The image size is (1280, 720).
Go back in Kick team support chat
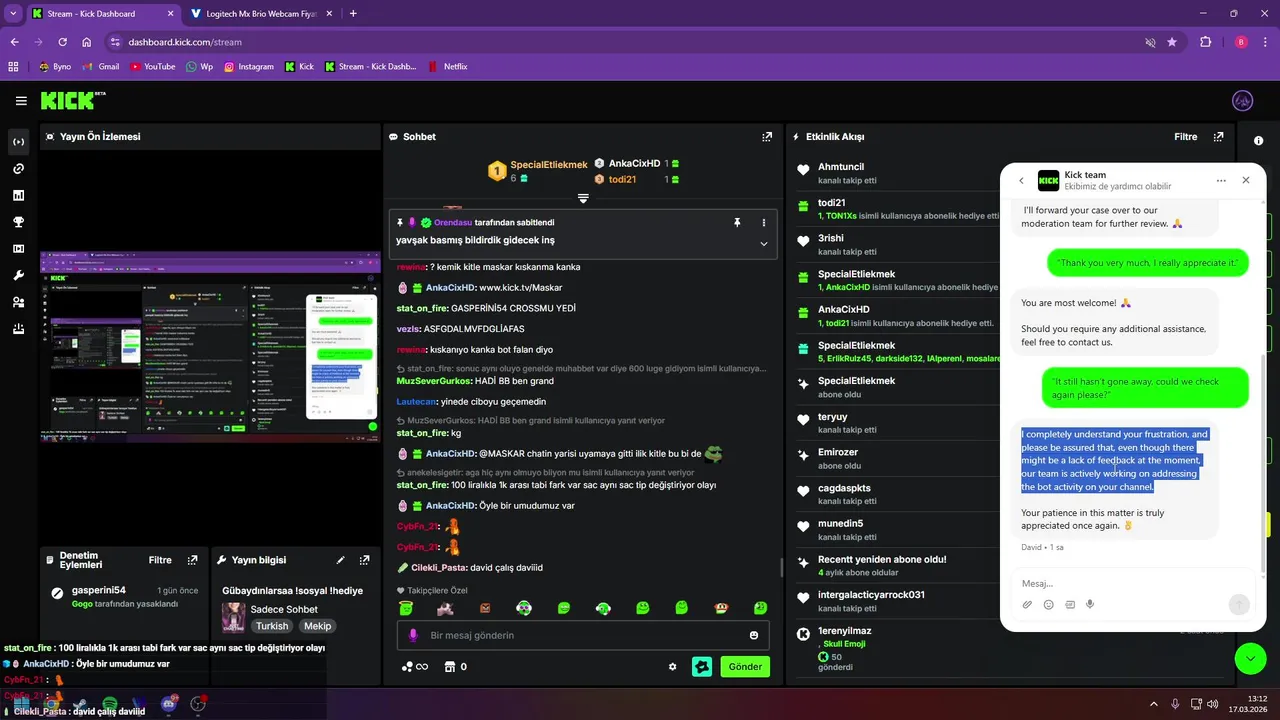pyautogui.click(x=1021, y=181)
